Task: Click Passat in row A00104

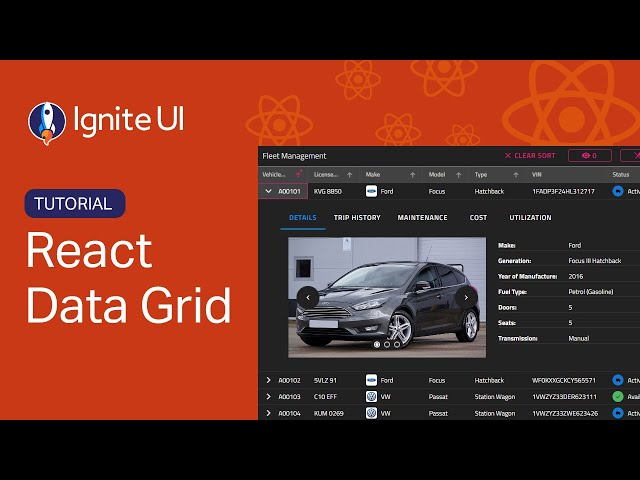Action: [x=438, y=413]
